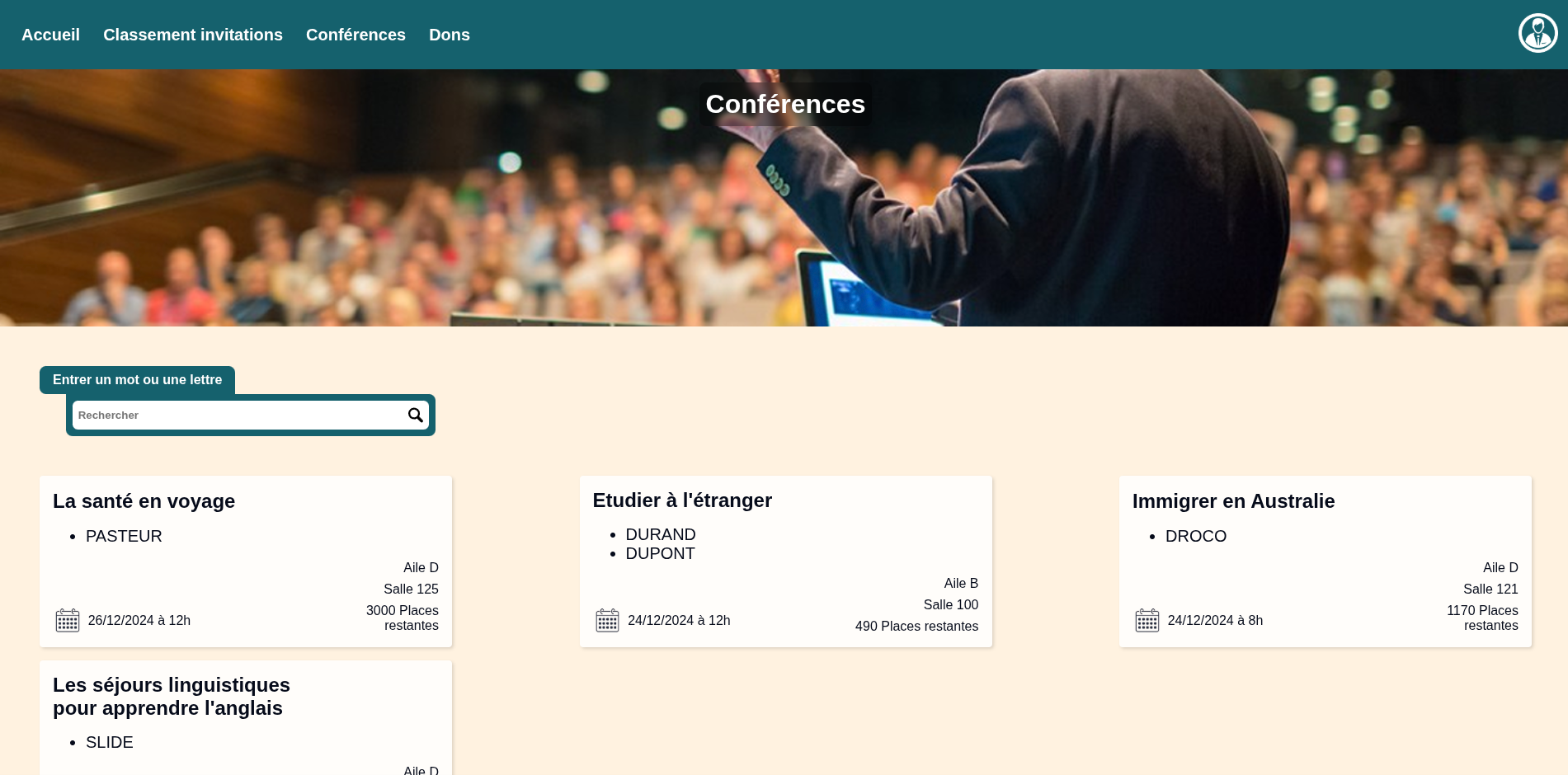Open the Etudier à l'étranger conference title
1568x775 pixels.
point(682,500)
